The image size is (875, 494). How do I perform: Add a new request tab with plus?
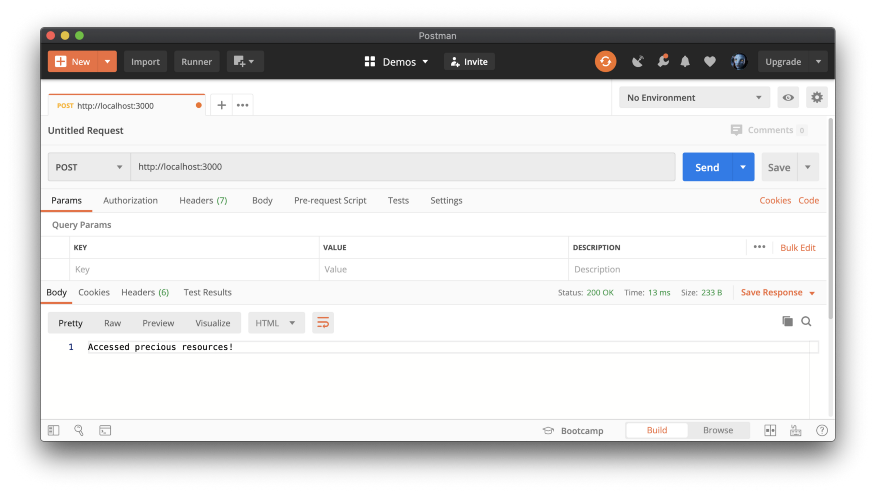click(x=222, y=105)
